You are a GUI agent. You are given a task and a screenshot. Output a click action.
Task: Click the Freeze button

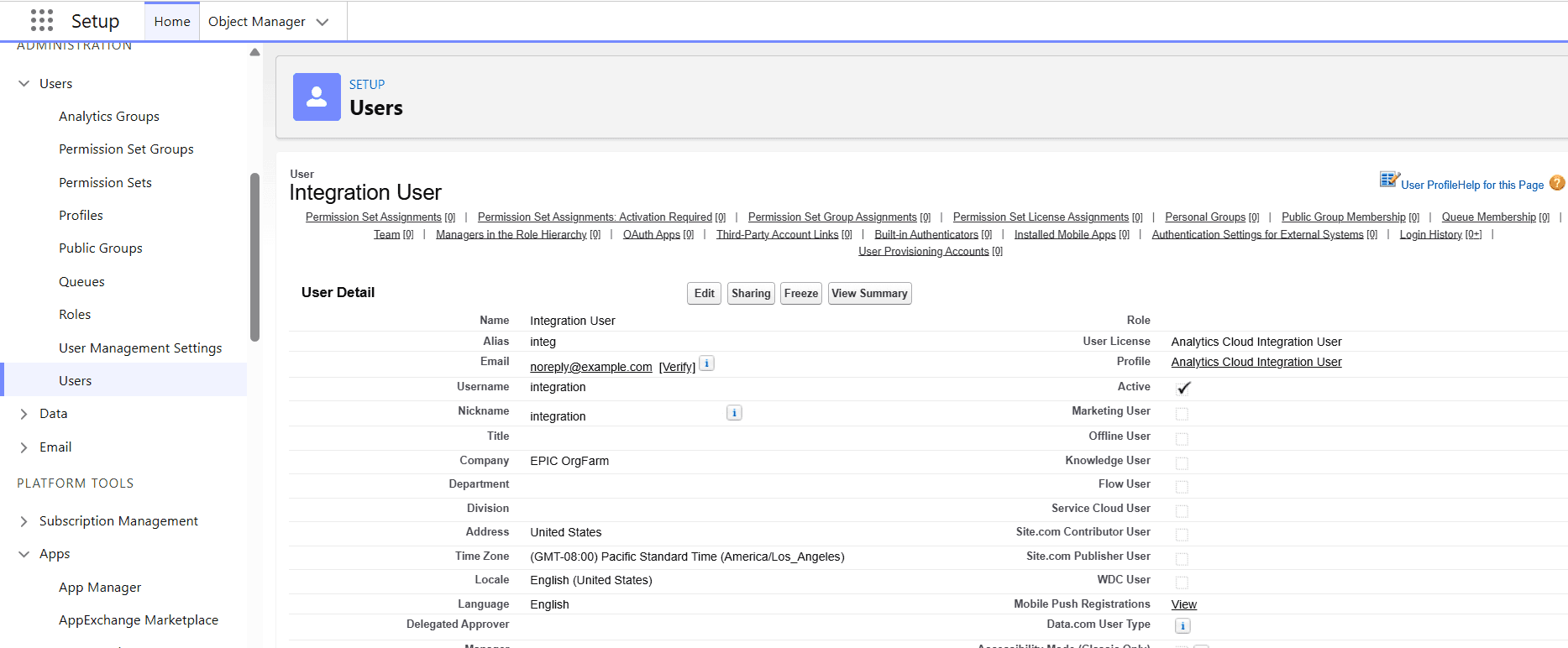(801, 293)
